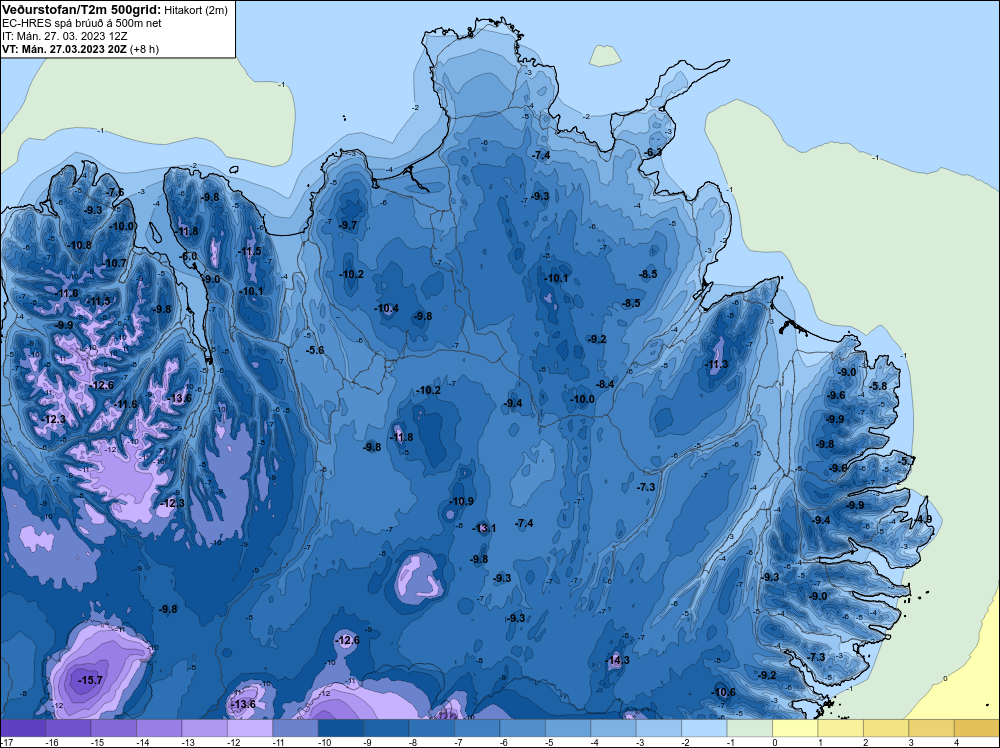Click the '(+8 h)' forecast offset
The width and height of the screenshot is (1000, 748).
[x=144, y=49]
